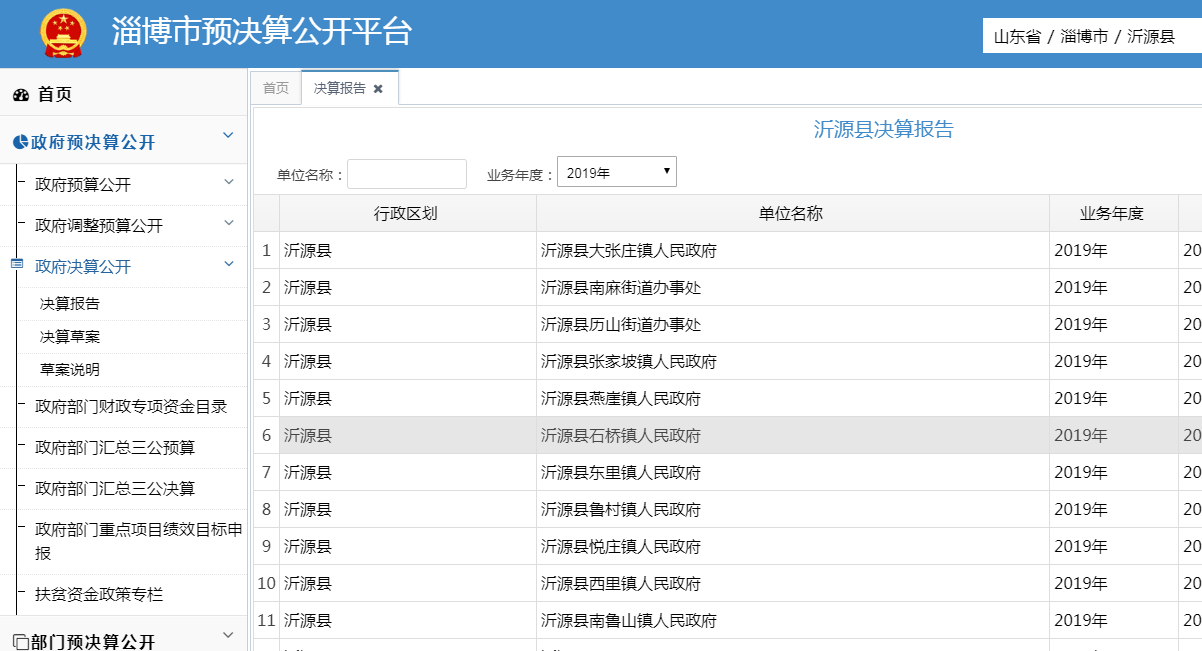The height and width of the screenshot is (651, 1202).
Task: Open 决算草案 in the sidebar
Action: pos(70,337)
